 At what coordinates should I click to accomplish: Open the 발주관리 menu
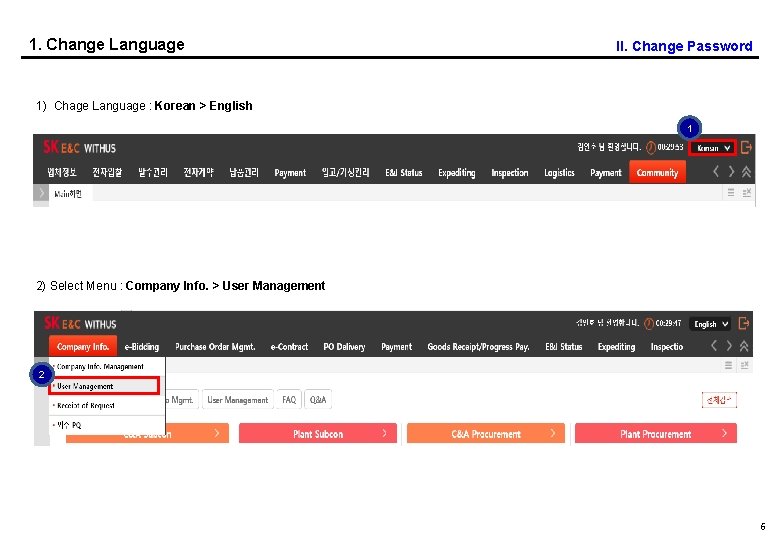pyautogui.click(x=153, y=173)
